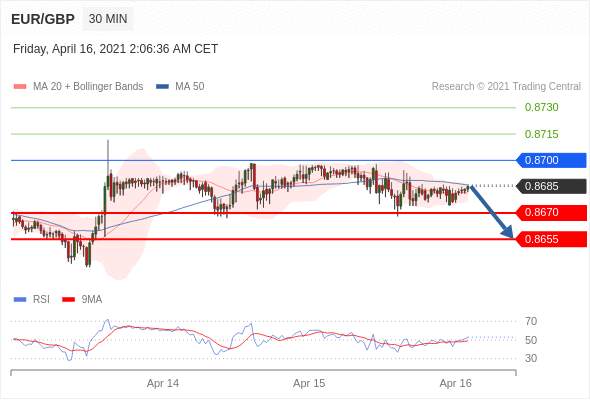Image resolution: width=590 pixels, height=400 pixels.
Task: Click the date and time stamp text
Action: point(115,49)
